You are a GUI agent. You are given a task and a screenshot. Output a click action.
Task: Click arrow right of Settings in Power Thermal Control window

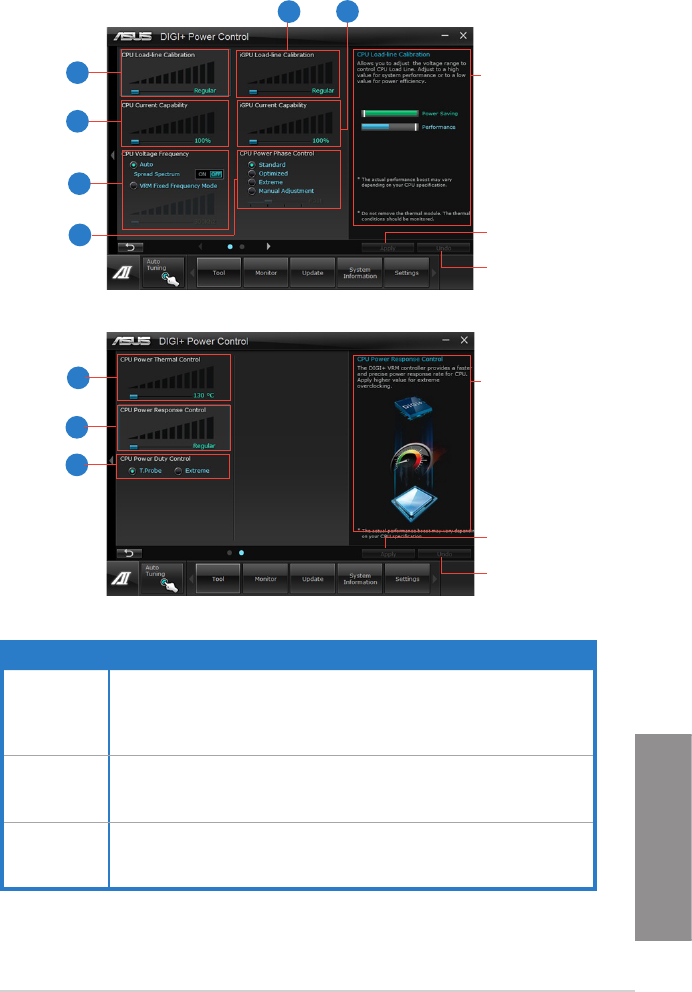point(435,580)
